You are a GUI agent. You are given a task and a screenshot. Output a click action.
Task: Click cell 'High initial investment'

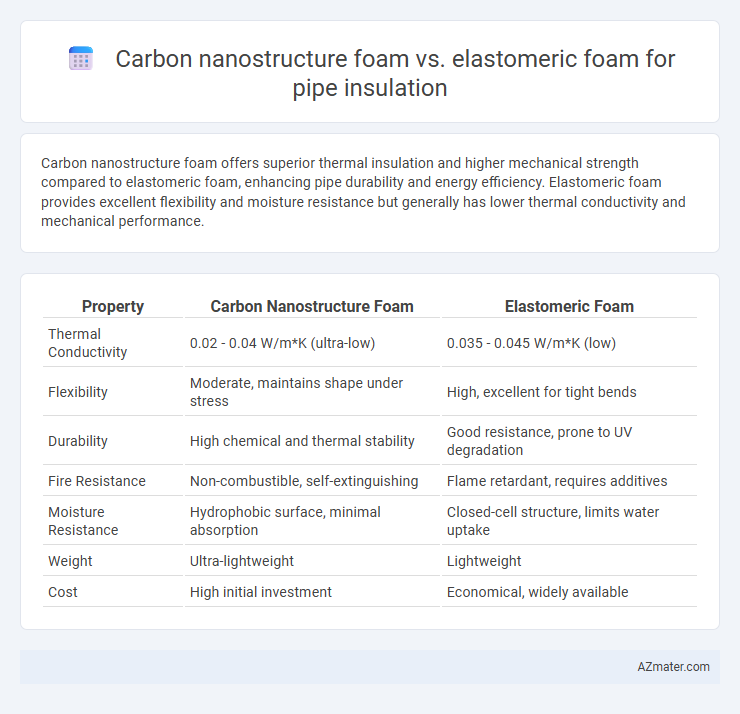point(312,592)
